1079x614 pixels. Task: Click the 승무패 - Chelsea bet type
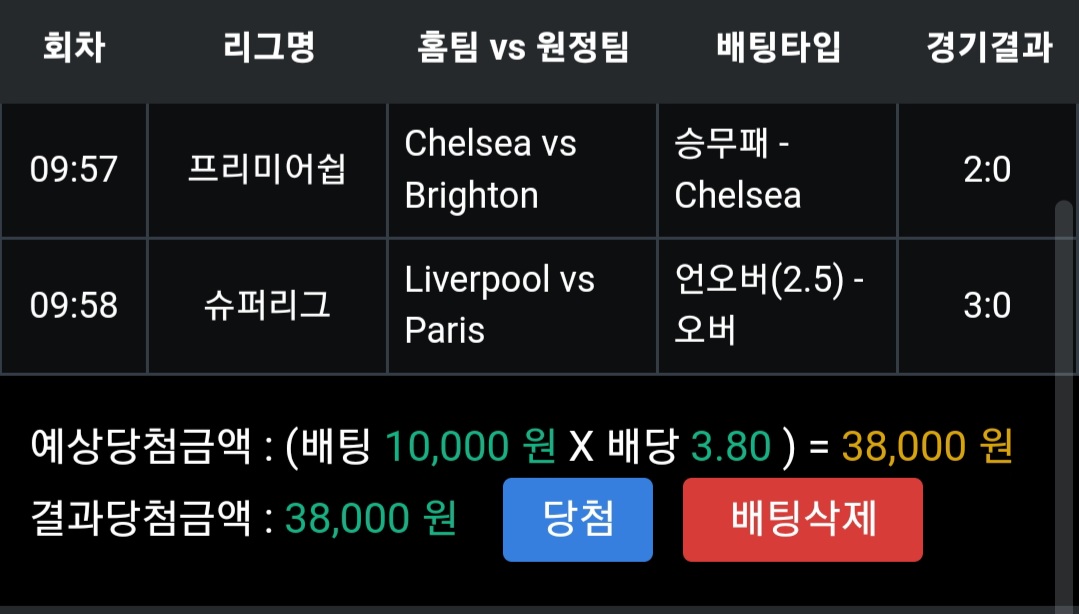click(x=738, y=170)
